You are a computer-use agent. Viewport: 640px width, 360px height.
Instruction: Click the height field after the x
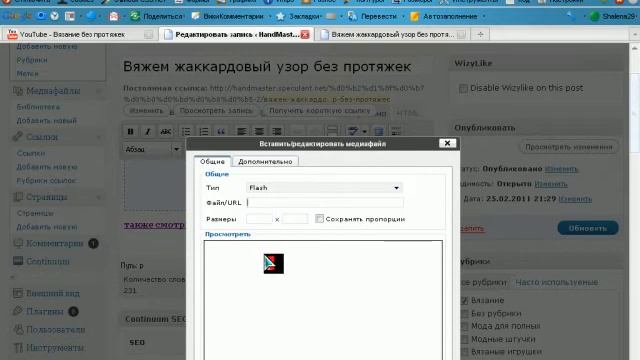click(x=295, y=219)
